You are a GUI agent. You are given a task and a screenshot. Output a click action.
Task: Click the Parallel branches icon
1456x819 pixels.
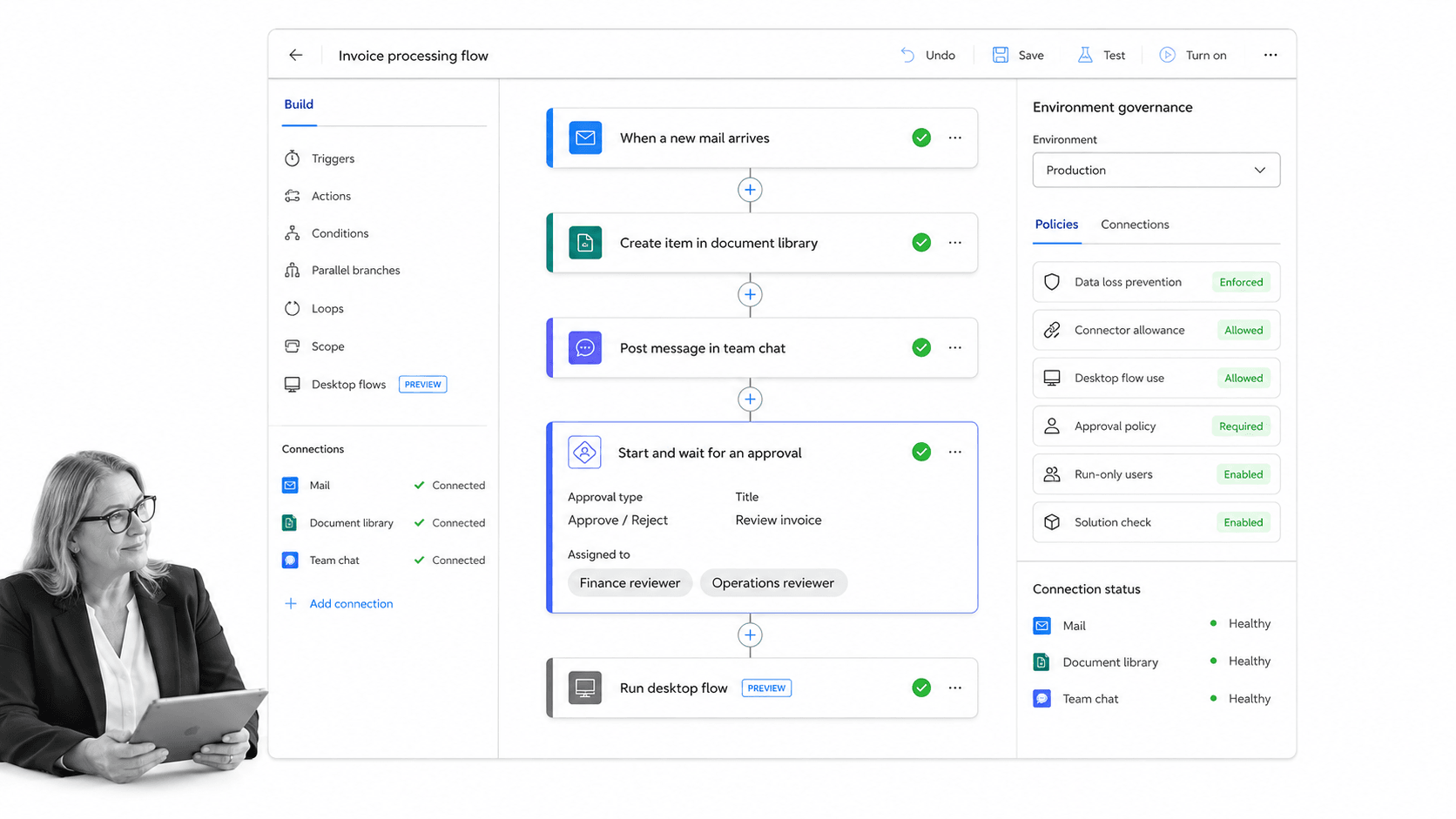292,271
